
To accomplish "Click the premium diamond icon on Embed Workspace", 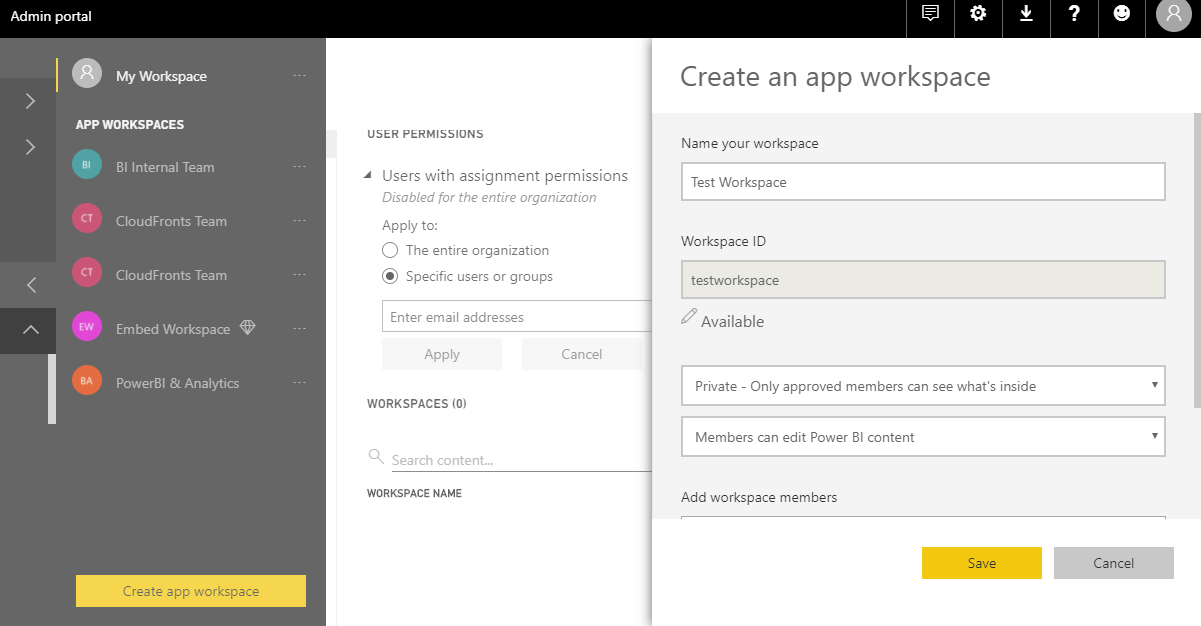I will [x=248, y=328].
